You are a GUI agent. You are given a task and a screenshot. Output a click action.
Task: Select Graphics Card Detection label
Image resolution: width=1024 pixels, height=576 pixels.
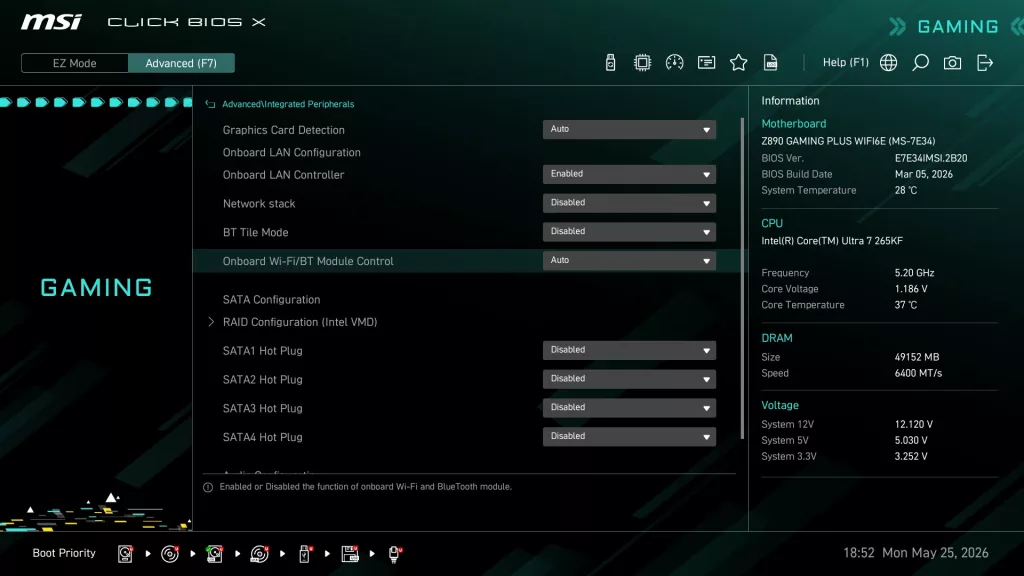click(283, 130)
